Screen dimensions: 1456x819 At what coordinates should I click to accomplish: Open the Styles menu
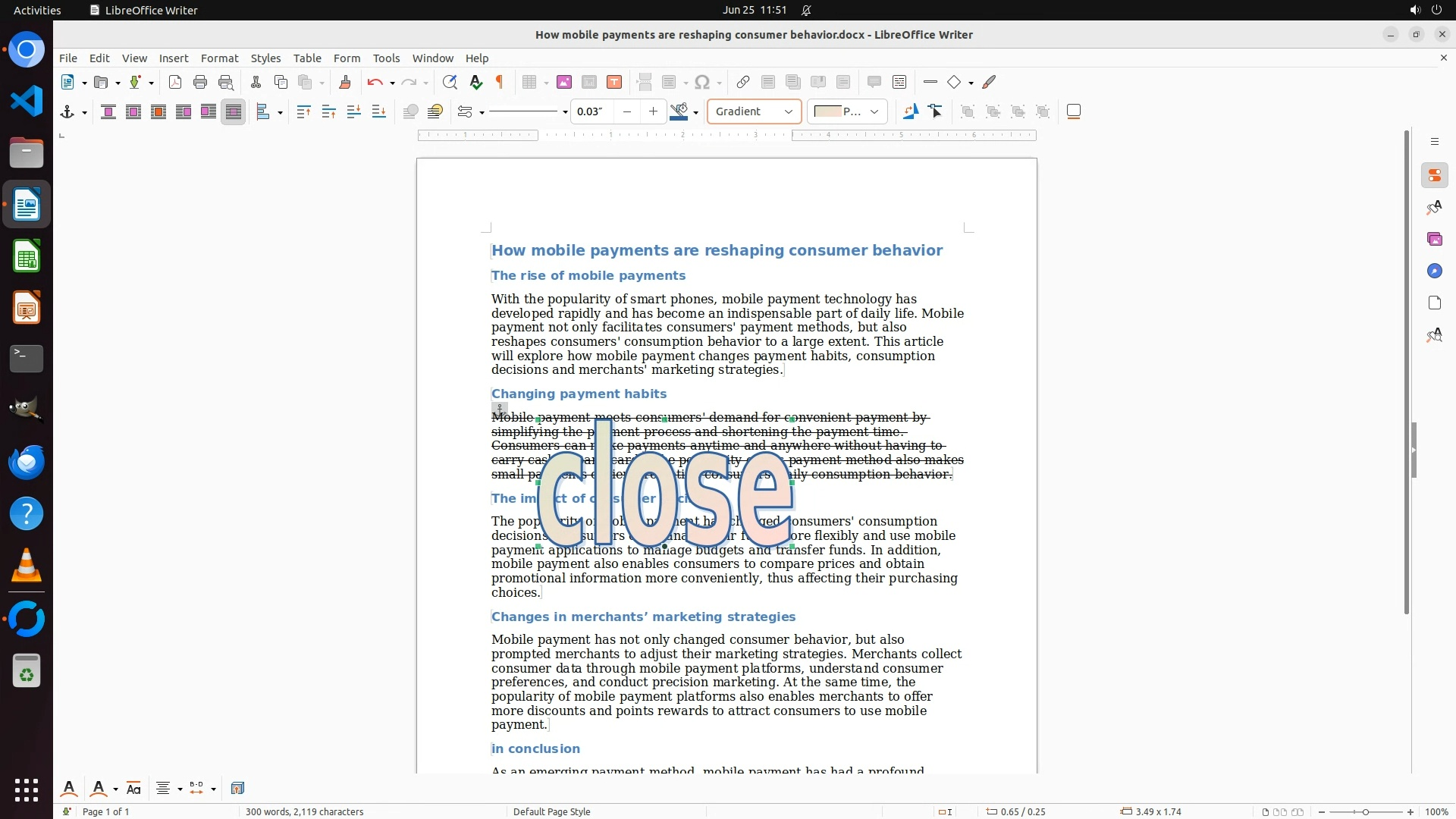pos(265,58)
